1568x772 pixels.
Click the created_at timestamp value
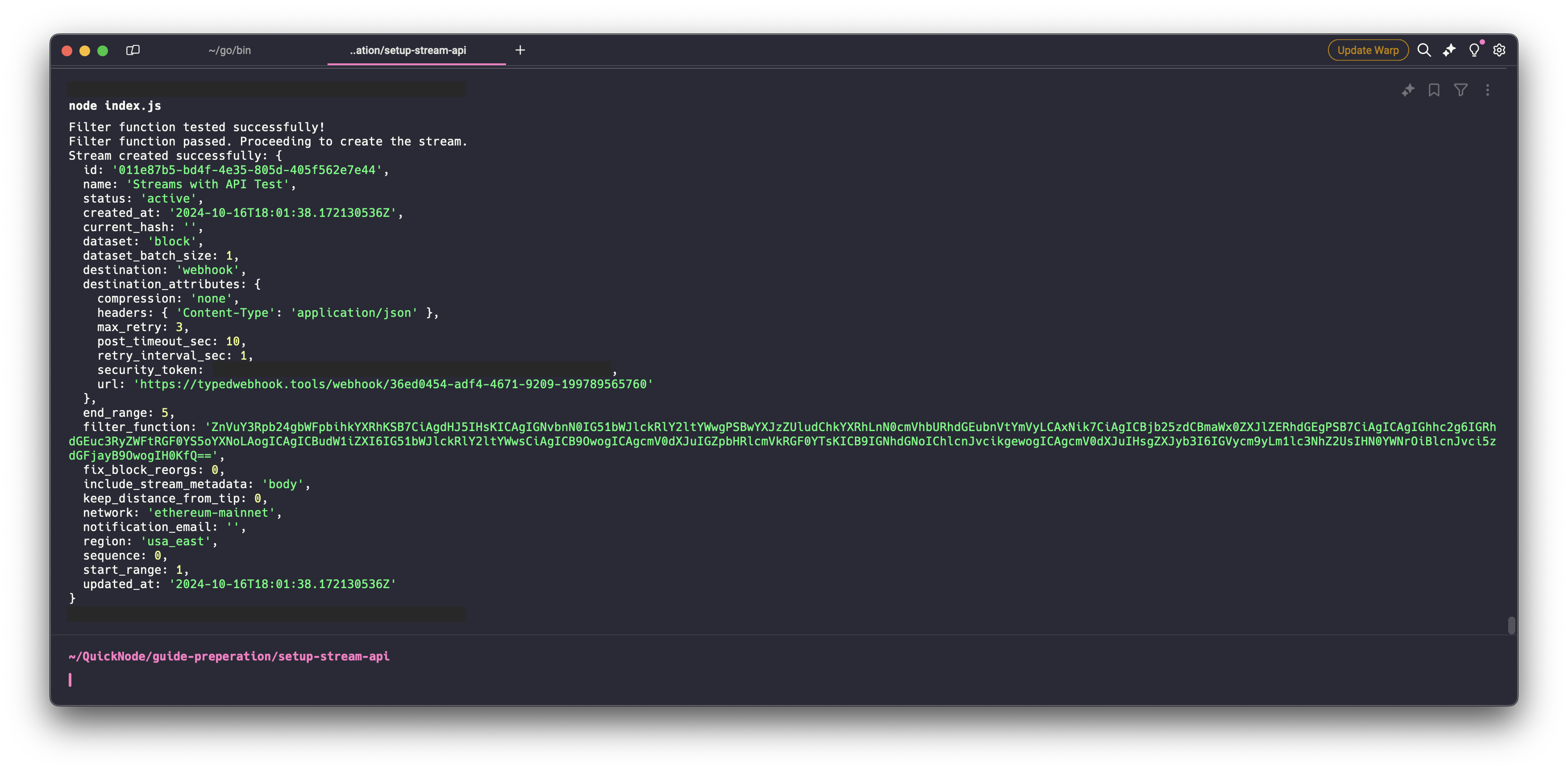[283, 212]
